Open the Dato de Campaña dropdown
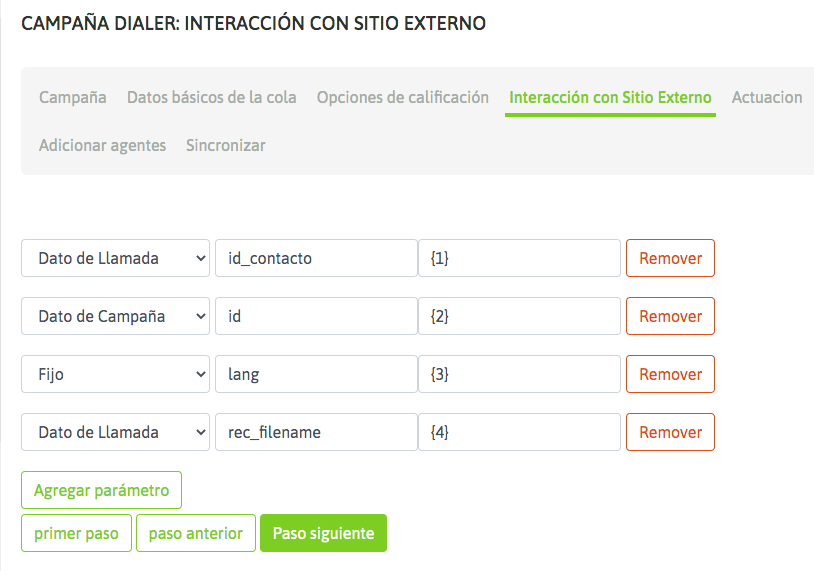The image size is (814, 571). pyautogui.click(x=115, y=316)
